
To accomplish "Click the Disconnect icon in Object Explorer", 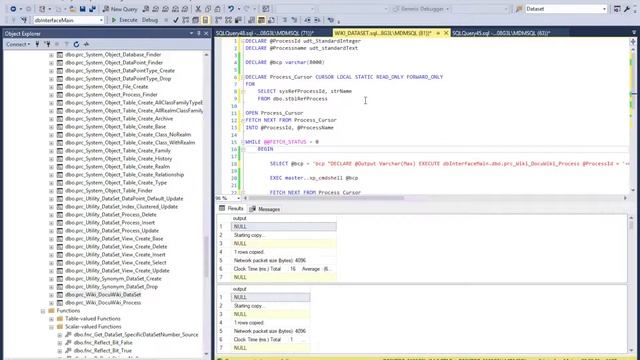I will (48, 44).
